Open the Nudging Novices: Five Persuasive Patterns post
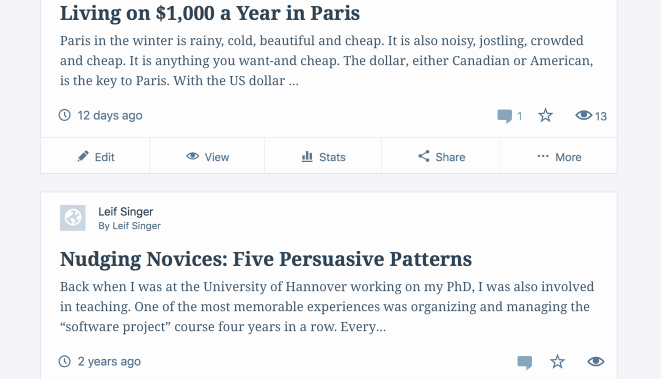 [266, 259]
